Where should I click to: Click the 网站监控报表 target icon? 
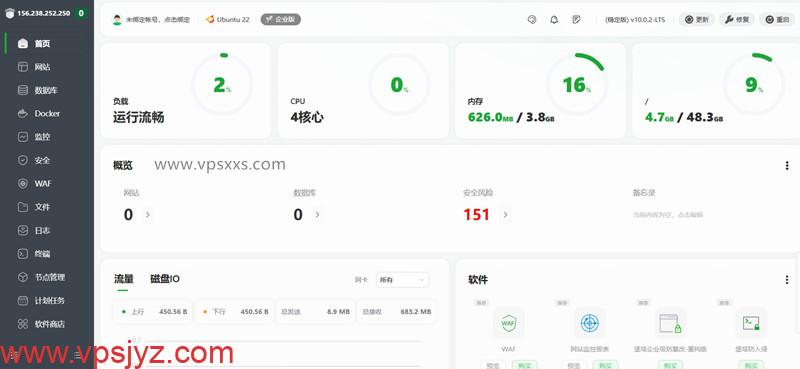pyautogui.click(x=589, y=323)
